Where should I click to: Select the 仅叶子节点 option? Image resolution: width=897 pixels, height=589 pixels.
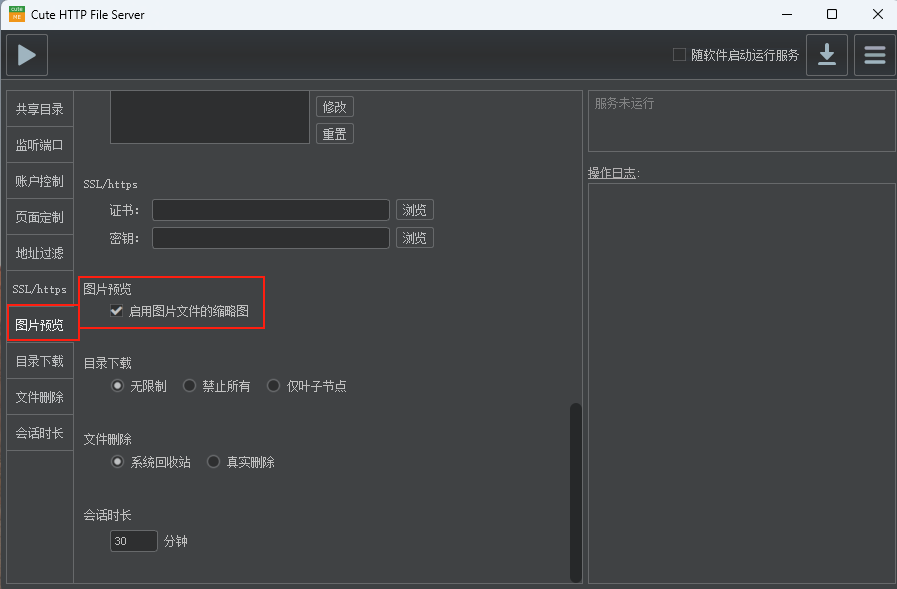point(273,385)
